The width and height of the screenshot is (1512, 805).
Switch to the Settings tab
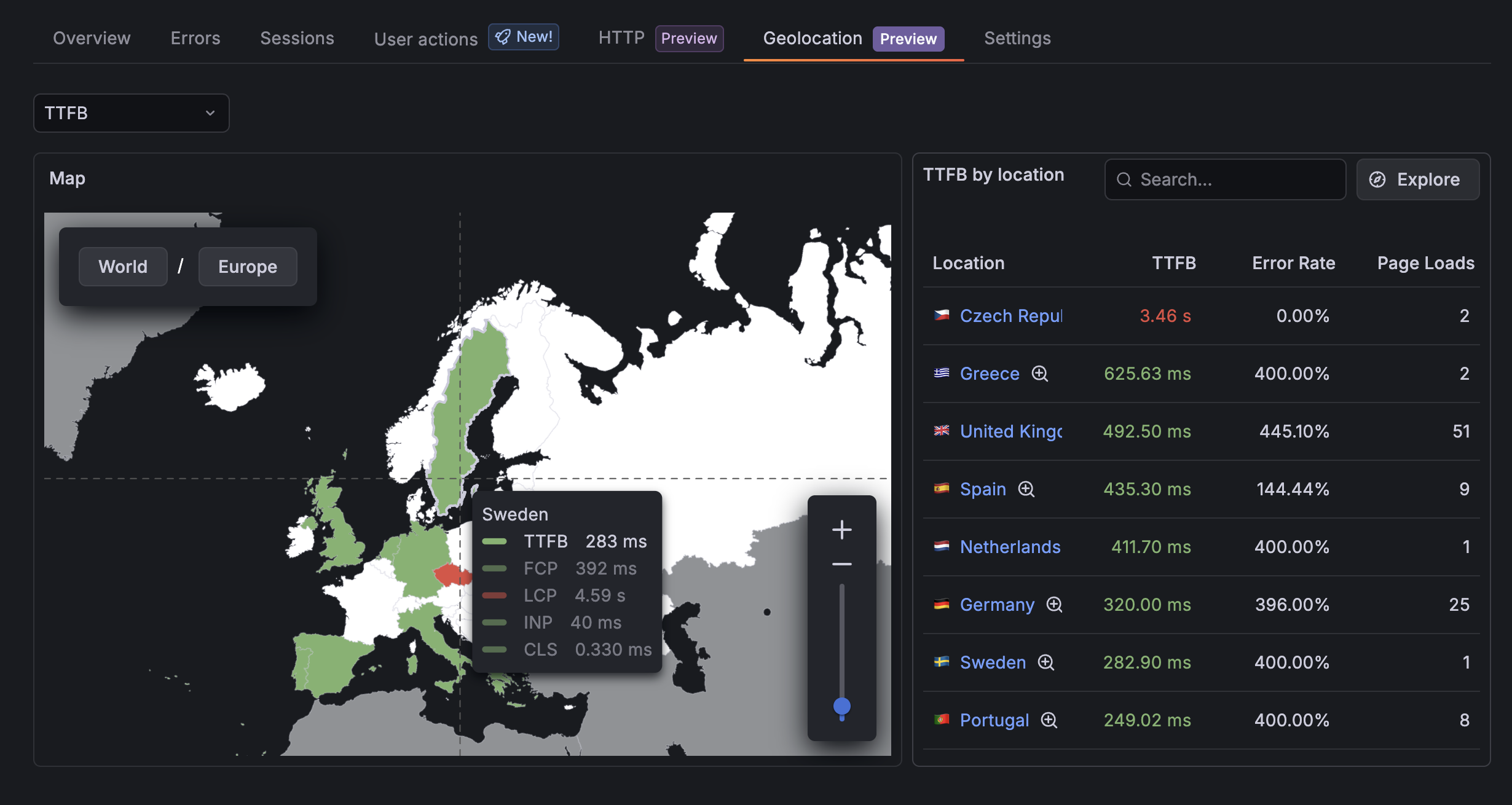(x=1017, y=38)
